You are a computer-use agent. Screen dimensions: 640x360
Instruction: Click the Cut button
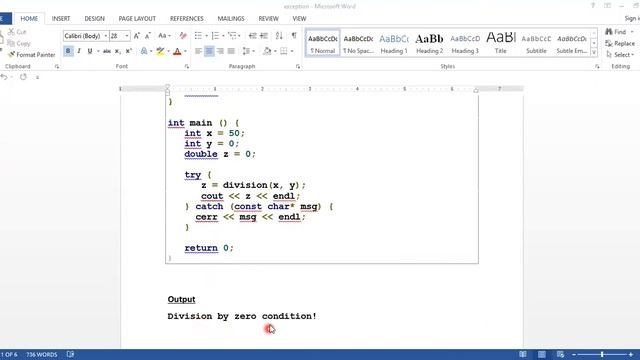[17, 32]
